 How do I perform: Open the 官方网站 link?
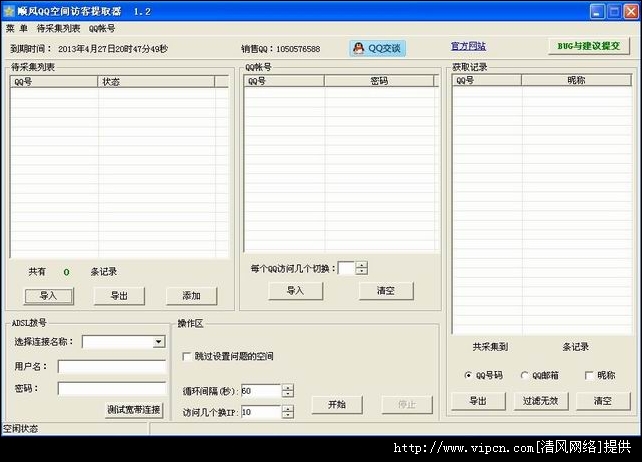468,46
